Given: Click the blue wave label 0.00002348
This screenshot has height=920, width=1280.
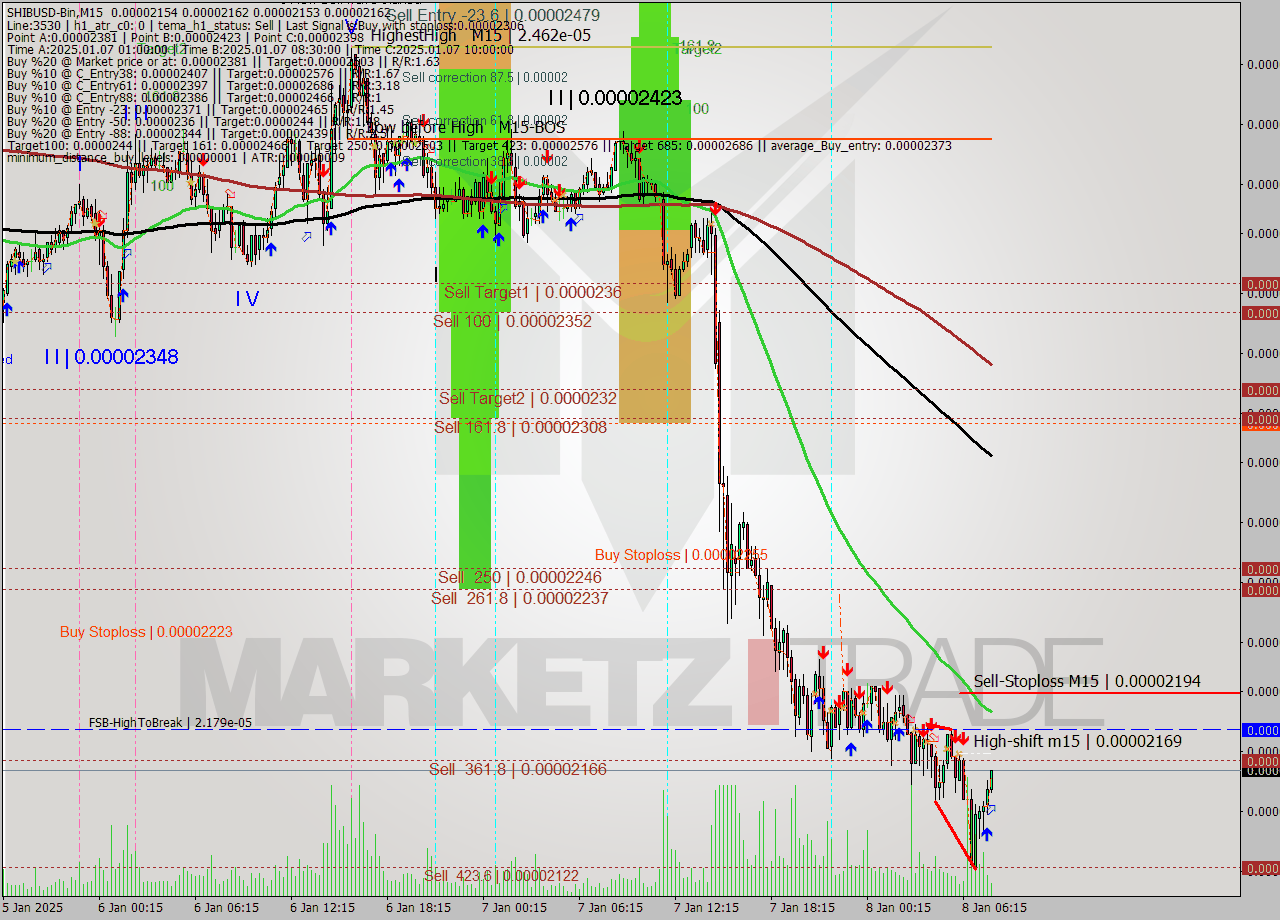Looking at the screenshot, I should pyautogui.click(x=111, y=357).
